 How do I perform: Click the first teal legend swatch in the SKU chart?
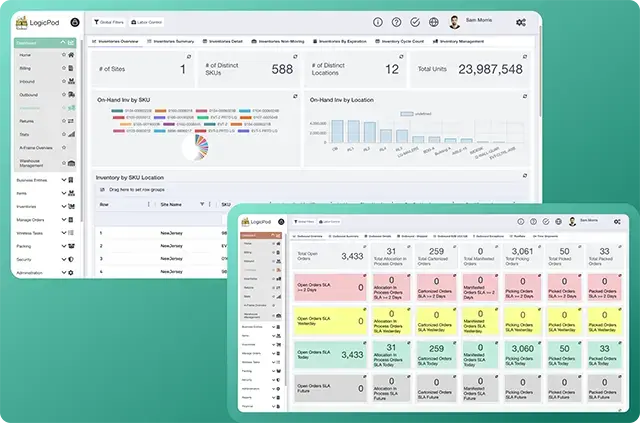[117, 111]
